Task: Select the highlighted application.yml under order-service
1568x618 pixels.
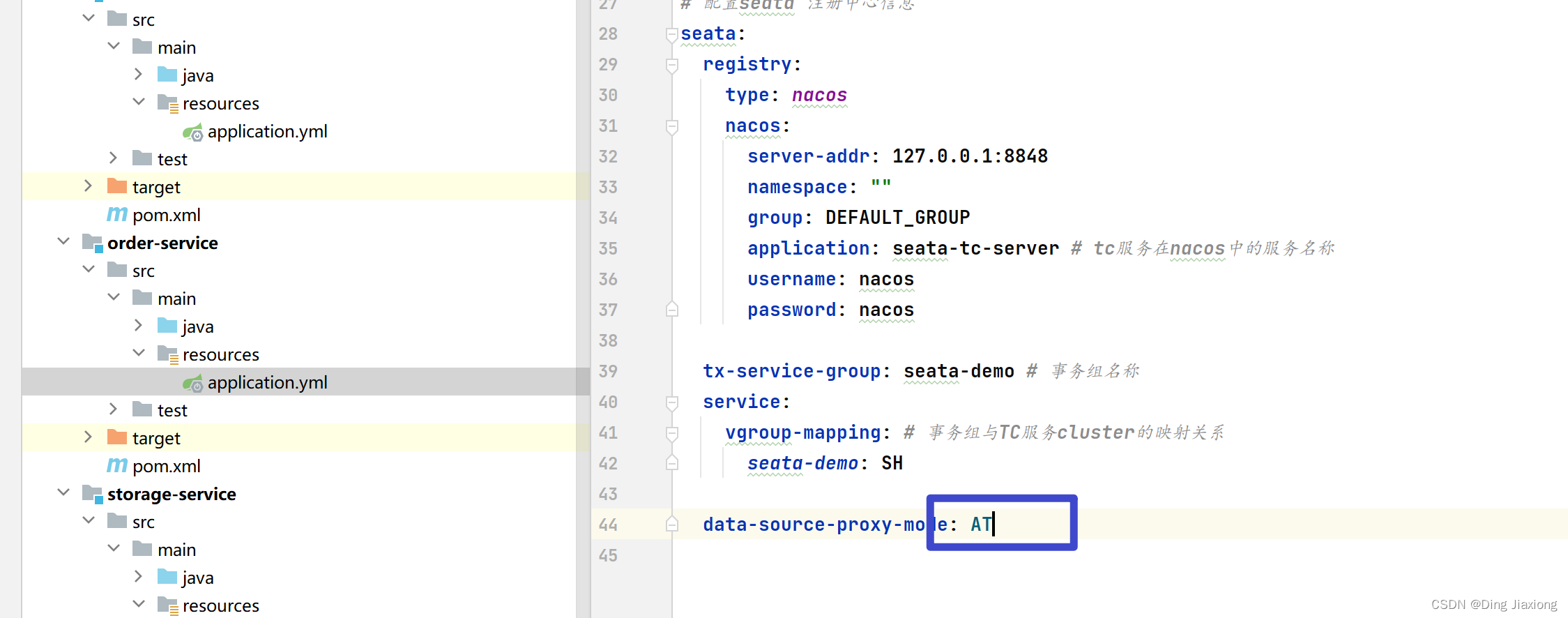Action: coord(305,382)
